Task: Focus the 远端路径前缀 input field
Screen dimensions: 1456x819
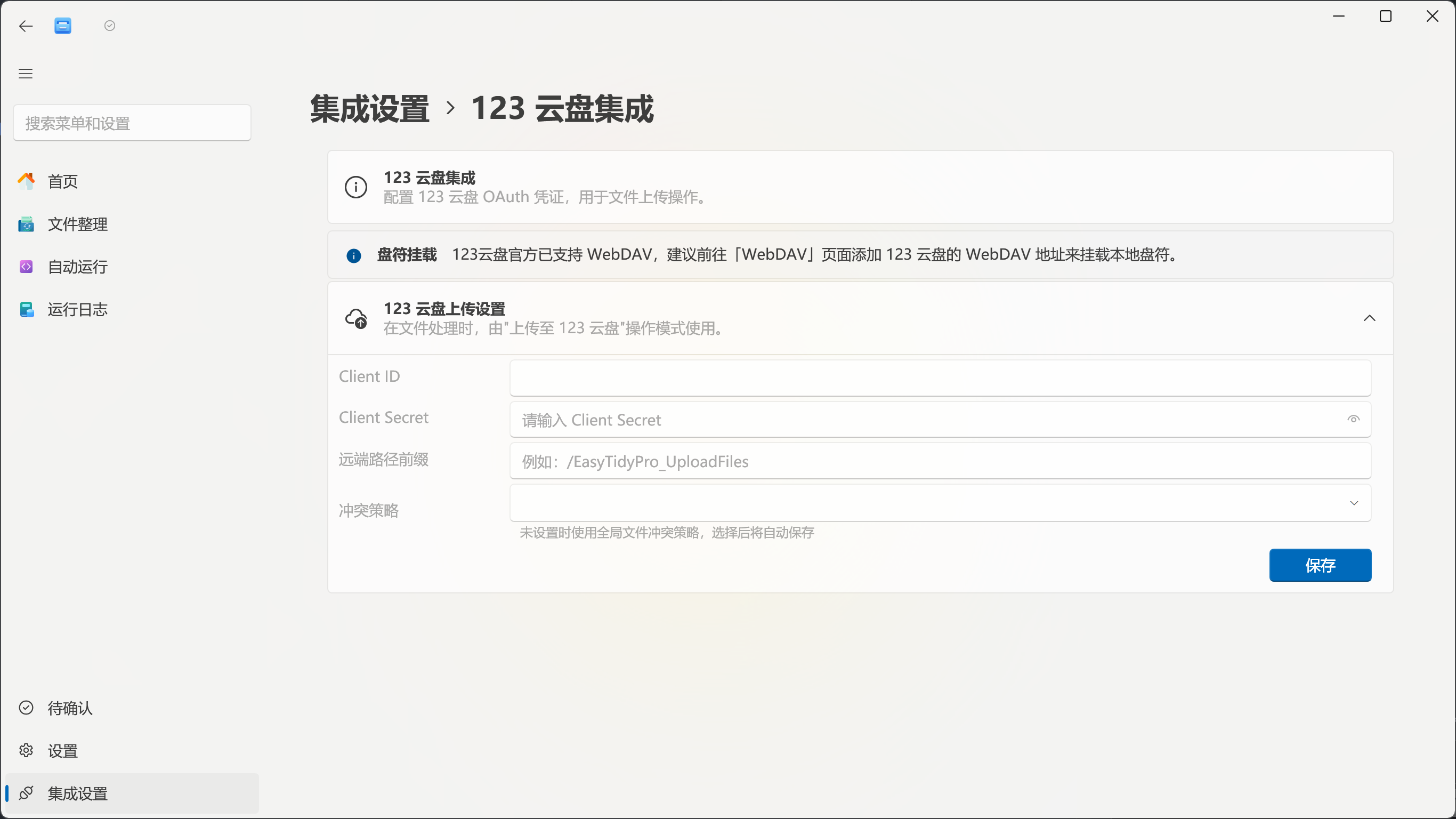Action: pos(940,461)
